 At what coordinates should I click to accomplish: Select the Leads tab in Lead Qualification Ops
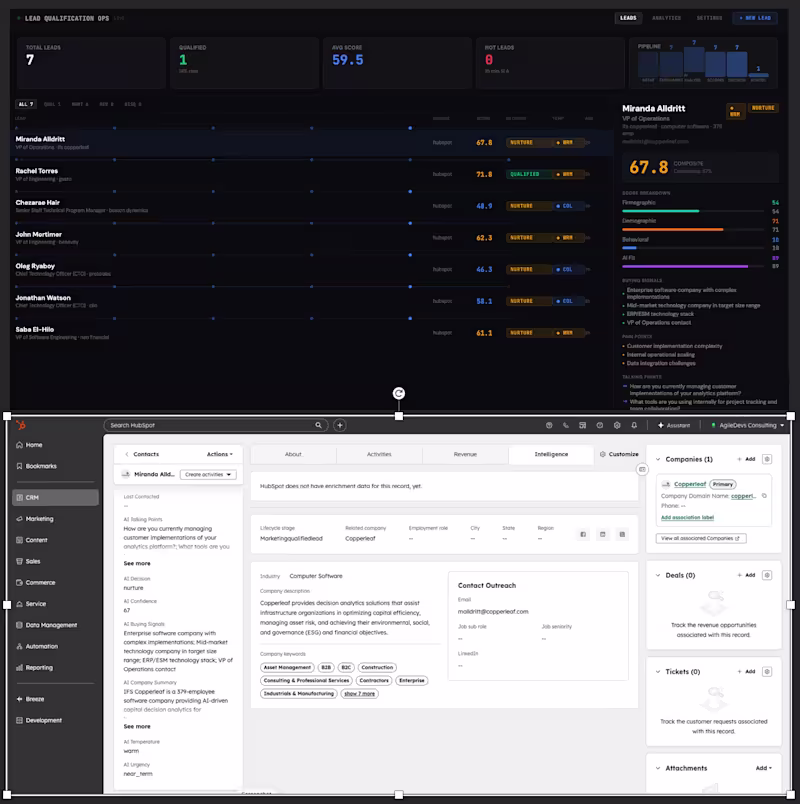point(628,18)
